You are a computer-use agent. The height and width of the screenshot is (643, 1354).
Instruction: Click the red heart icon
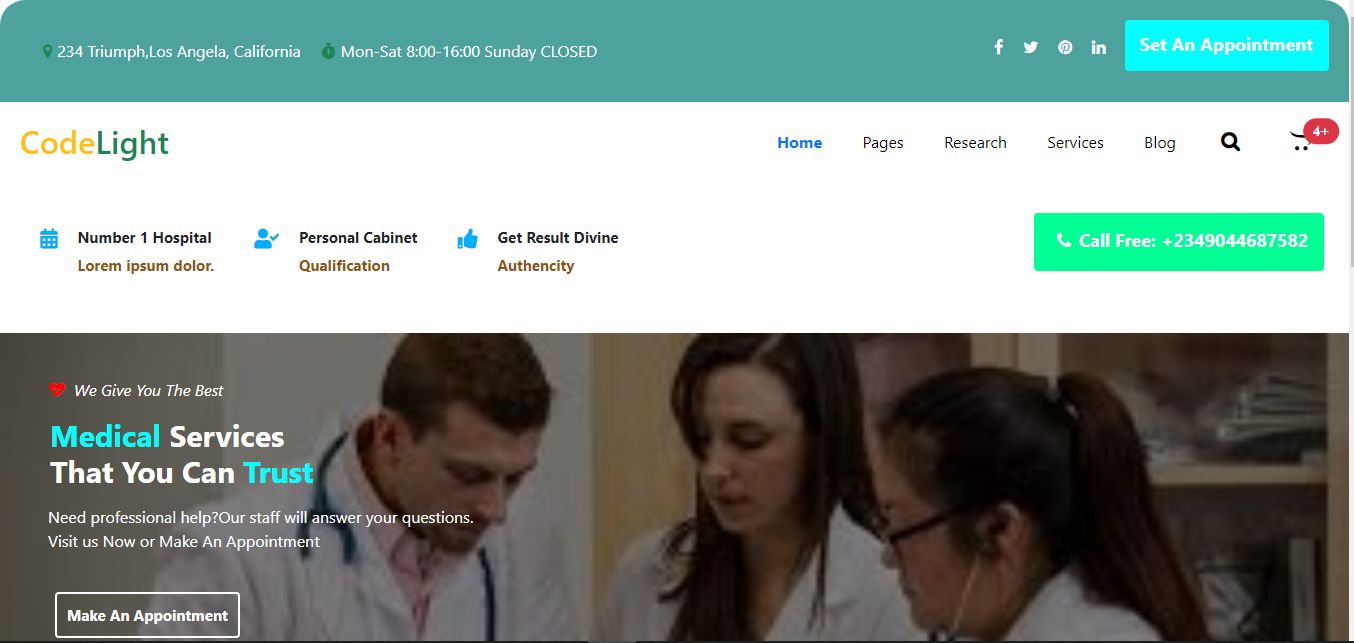57,390
